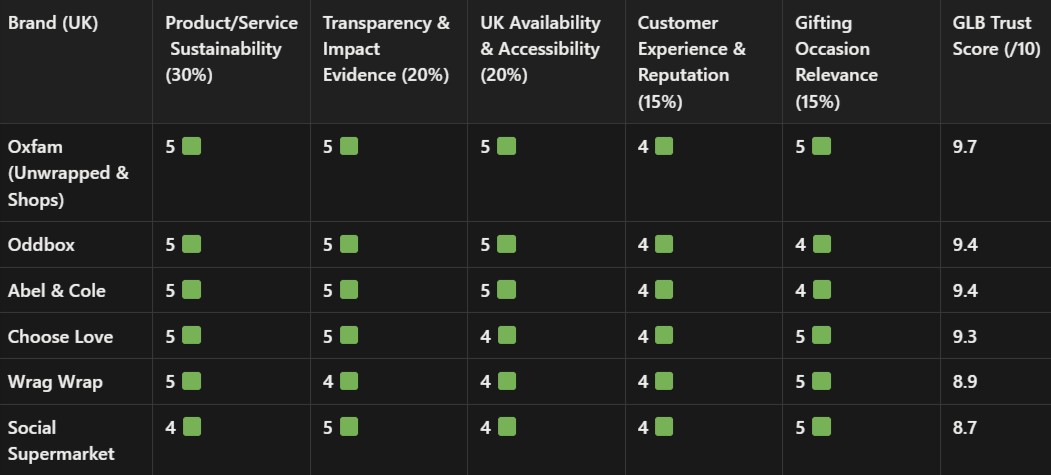Click green square in Oxfam's Product Sustainability cell
Image resolution: width=1051 pixels, height=475 pixels.
pyautogui.click(x=191, y=147)
